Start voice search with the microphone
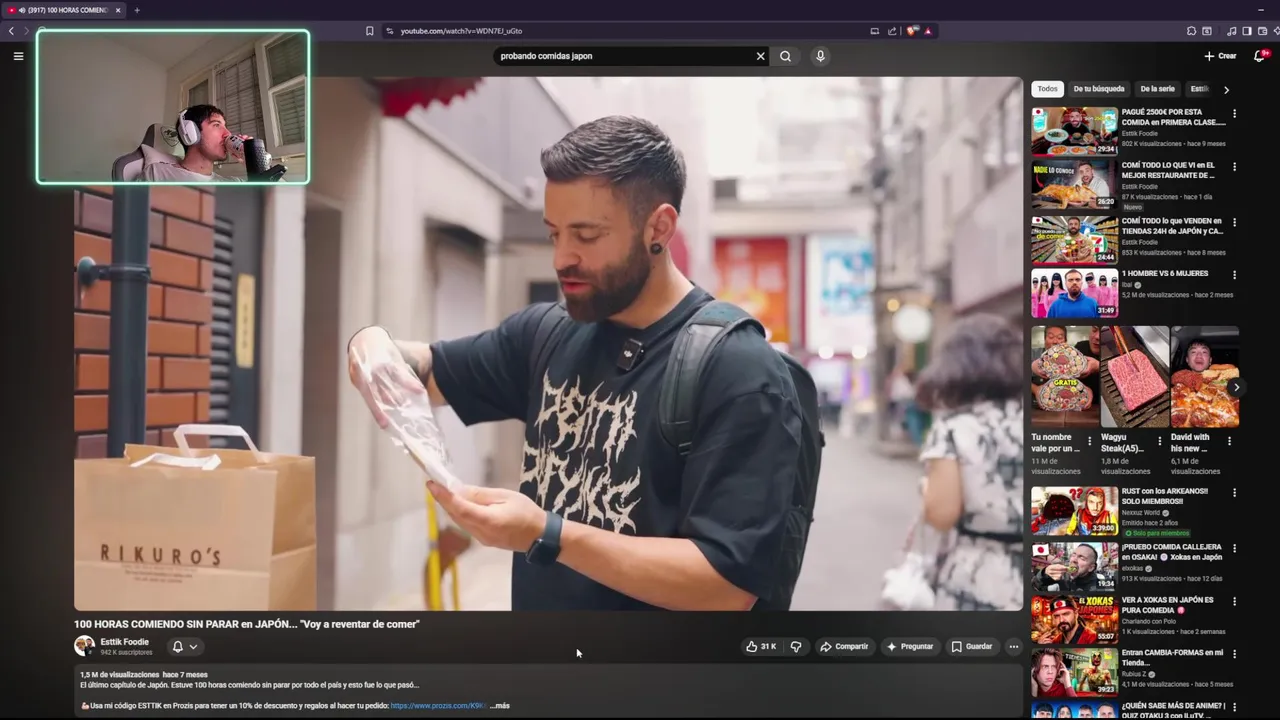 point(820,56)
